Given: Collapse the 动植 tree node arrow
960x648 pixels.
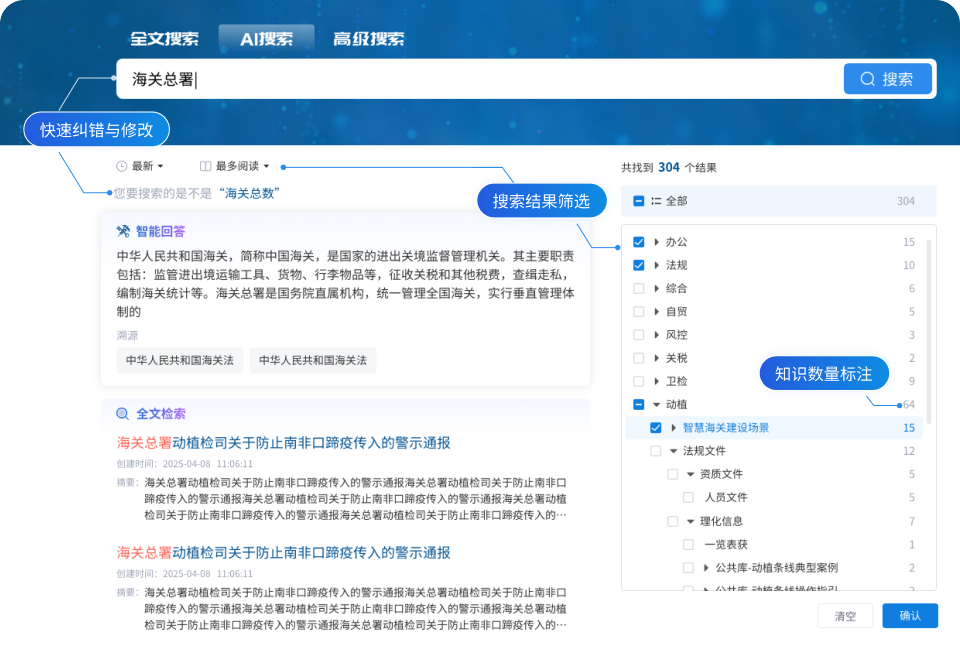Looking at the screenshot, I should tap(656, 405).
